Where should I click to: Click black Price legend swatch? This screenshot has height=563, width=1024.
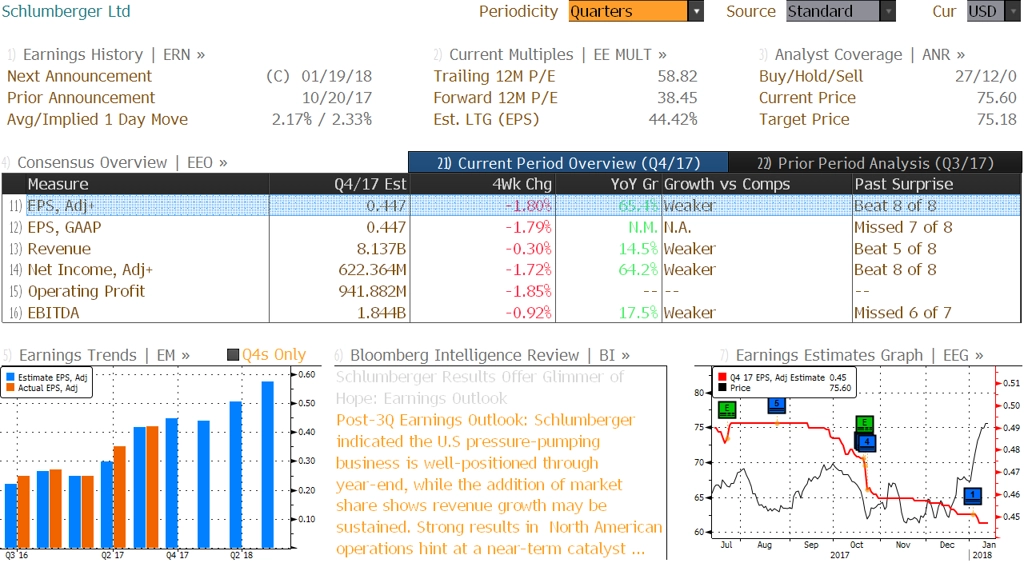click(x=722, y=387)
